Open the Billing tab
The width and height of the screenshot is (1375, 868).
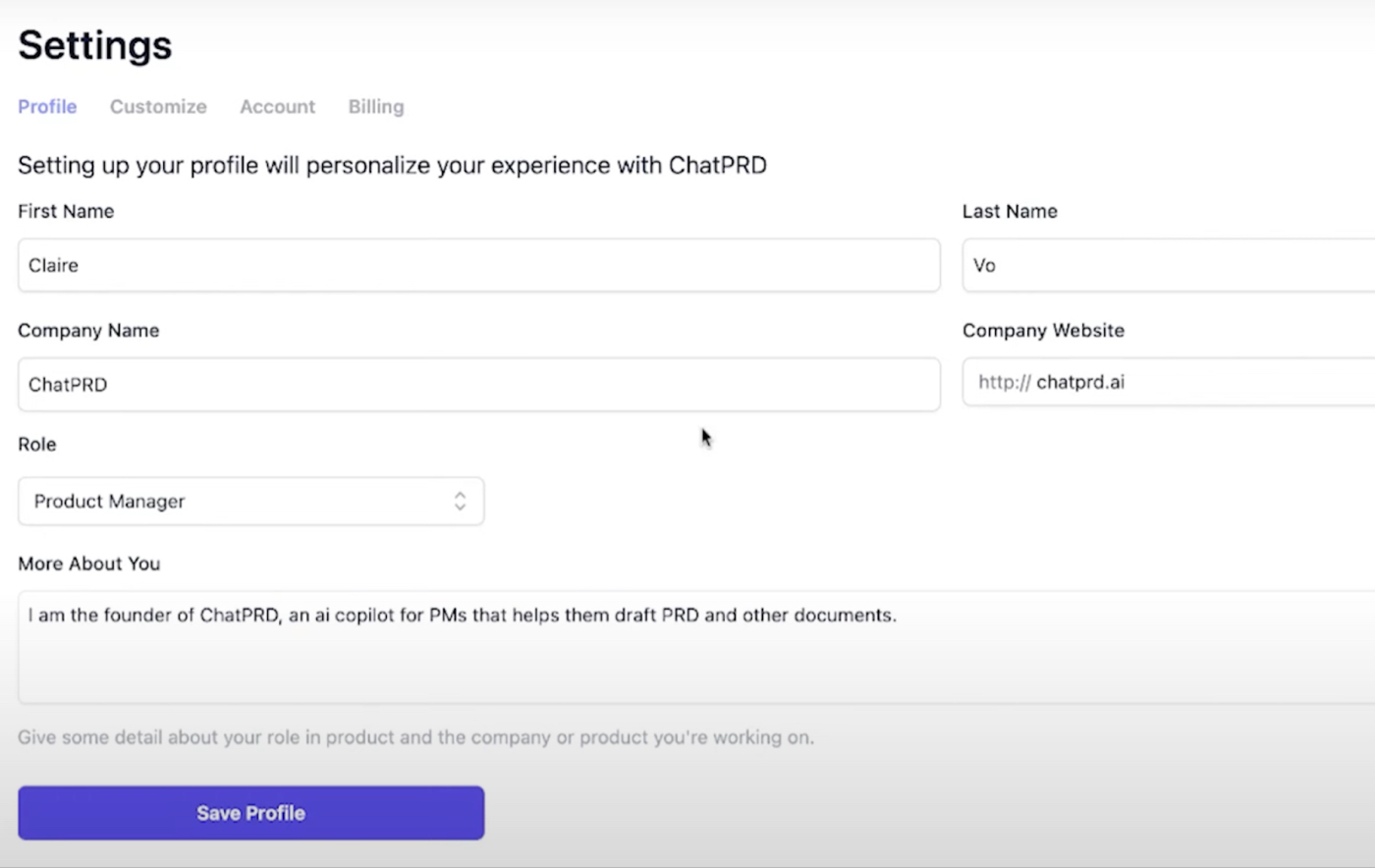click(376, 106)
